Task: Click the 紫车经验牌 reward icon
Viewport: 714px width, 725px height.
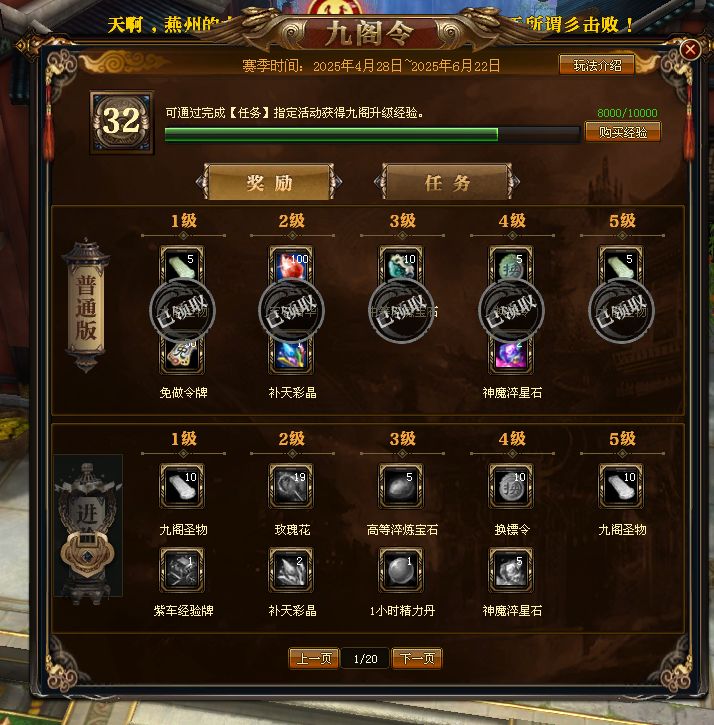Action: 182,570
